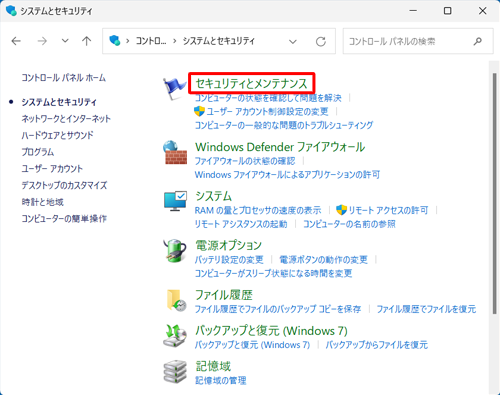Click ファイル履歴でファイルのバックアップ コピーを保存 link
This screenshot has height=395, width=500.
[x=278, y=309]
